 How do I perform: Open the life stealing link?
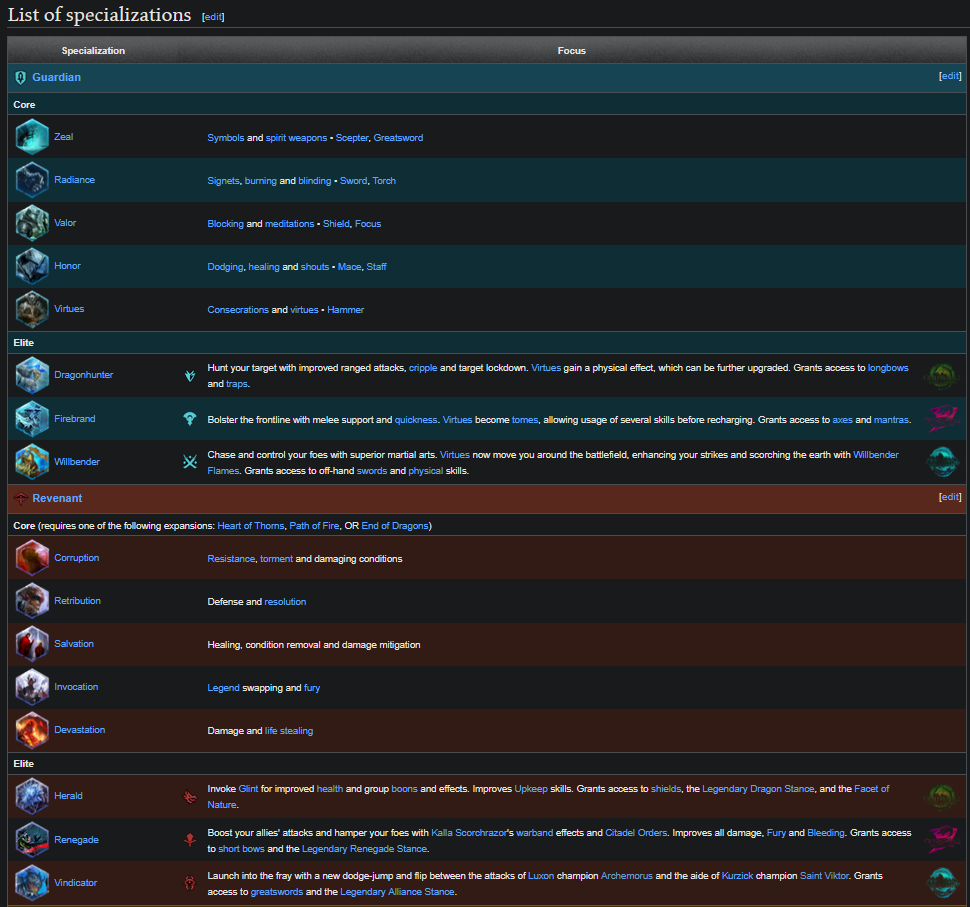(289, 731)
